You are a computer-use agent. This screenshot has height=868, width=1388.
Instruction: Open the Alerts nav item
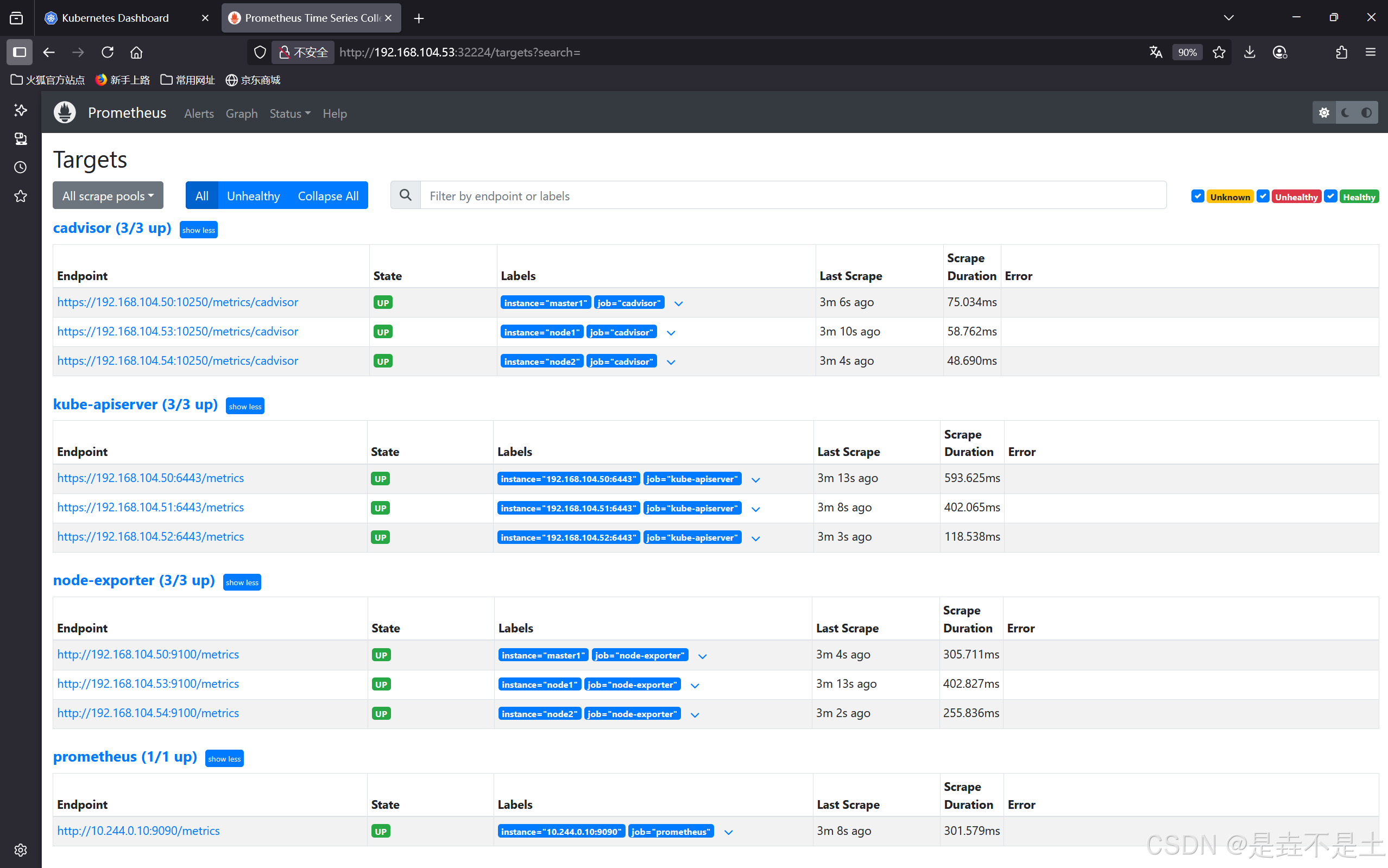click(199, 113)
